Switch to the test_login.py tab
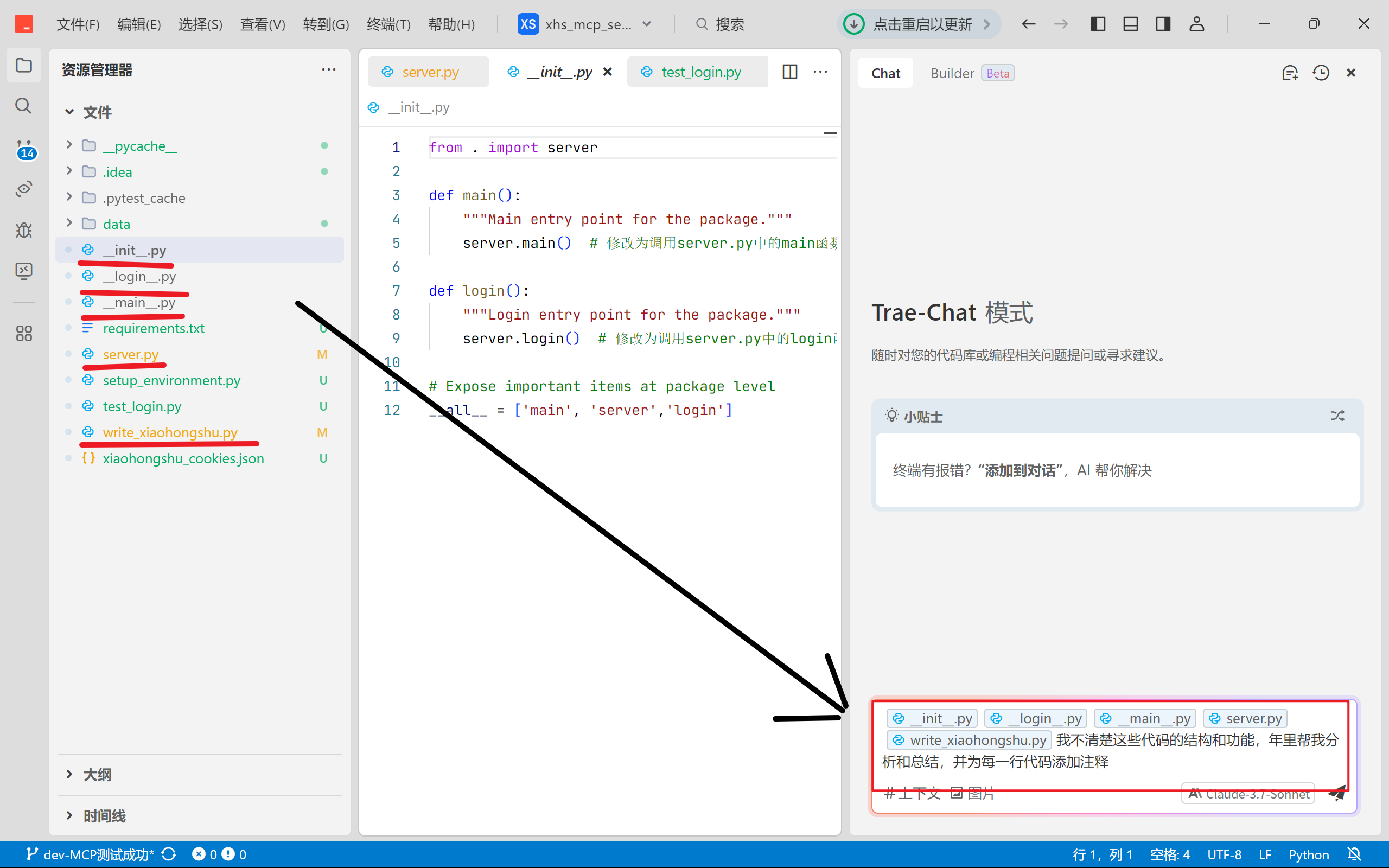1389x868 pixels. click(x=700, y=72)
